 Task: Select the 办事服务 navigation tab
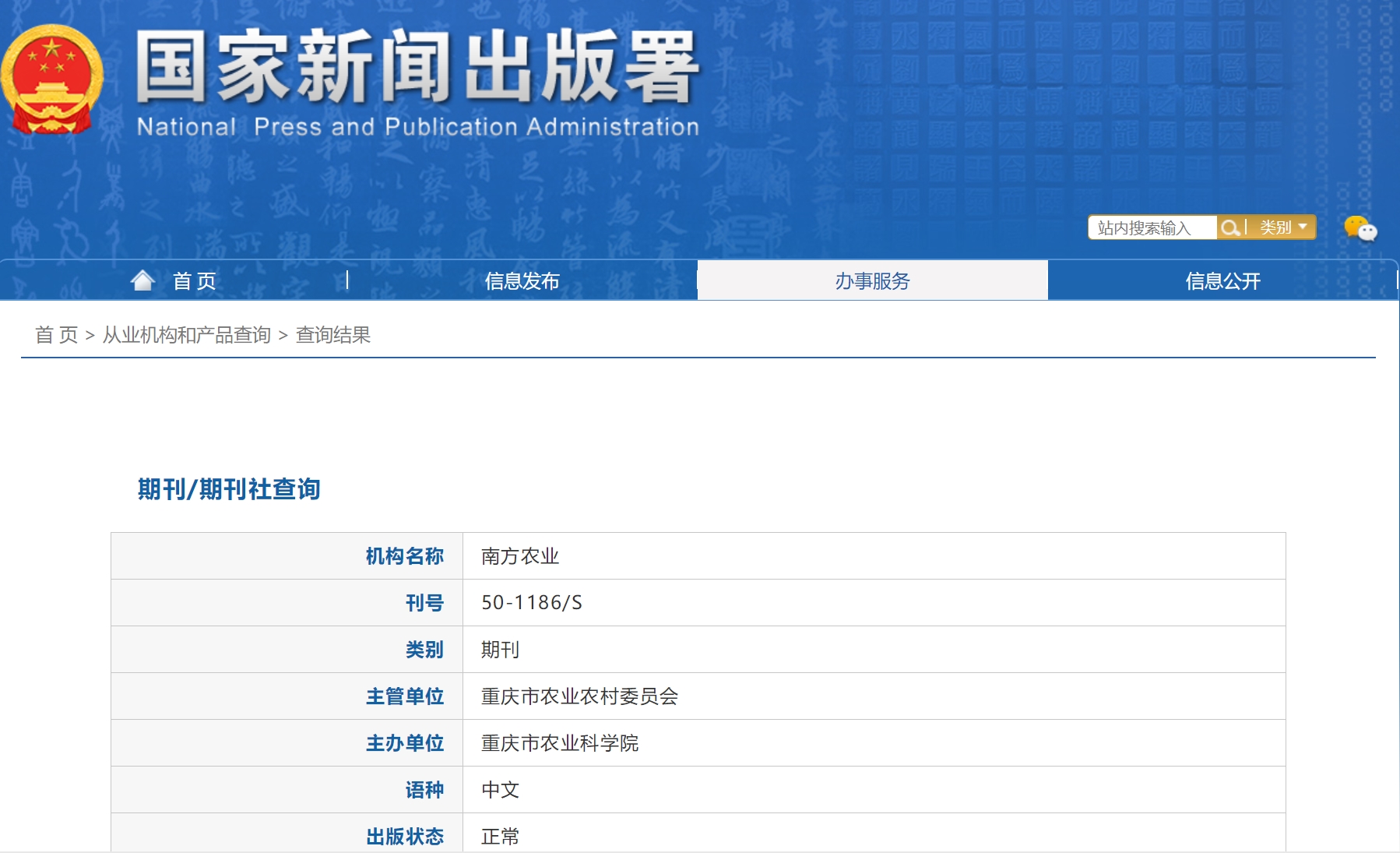(872, 280)
